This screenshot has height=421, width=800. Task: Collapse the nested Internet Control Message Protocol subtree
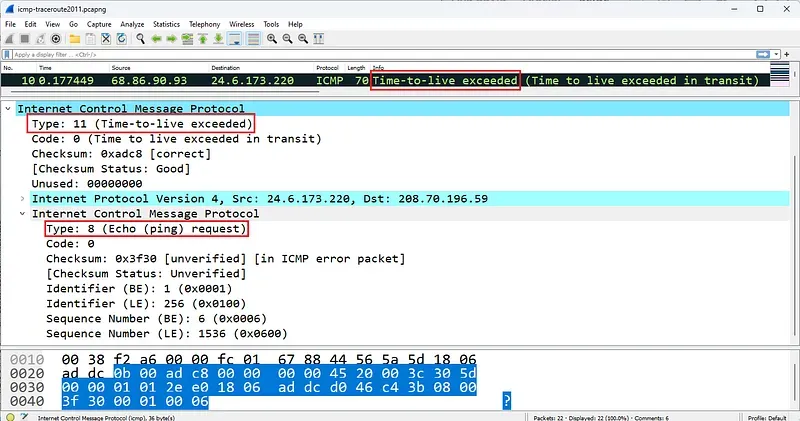click(x=22, y=213)
